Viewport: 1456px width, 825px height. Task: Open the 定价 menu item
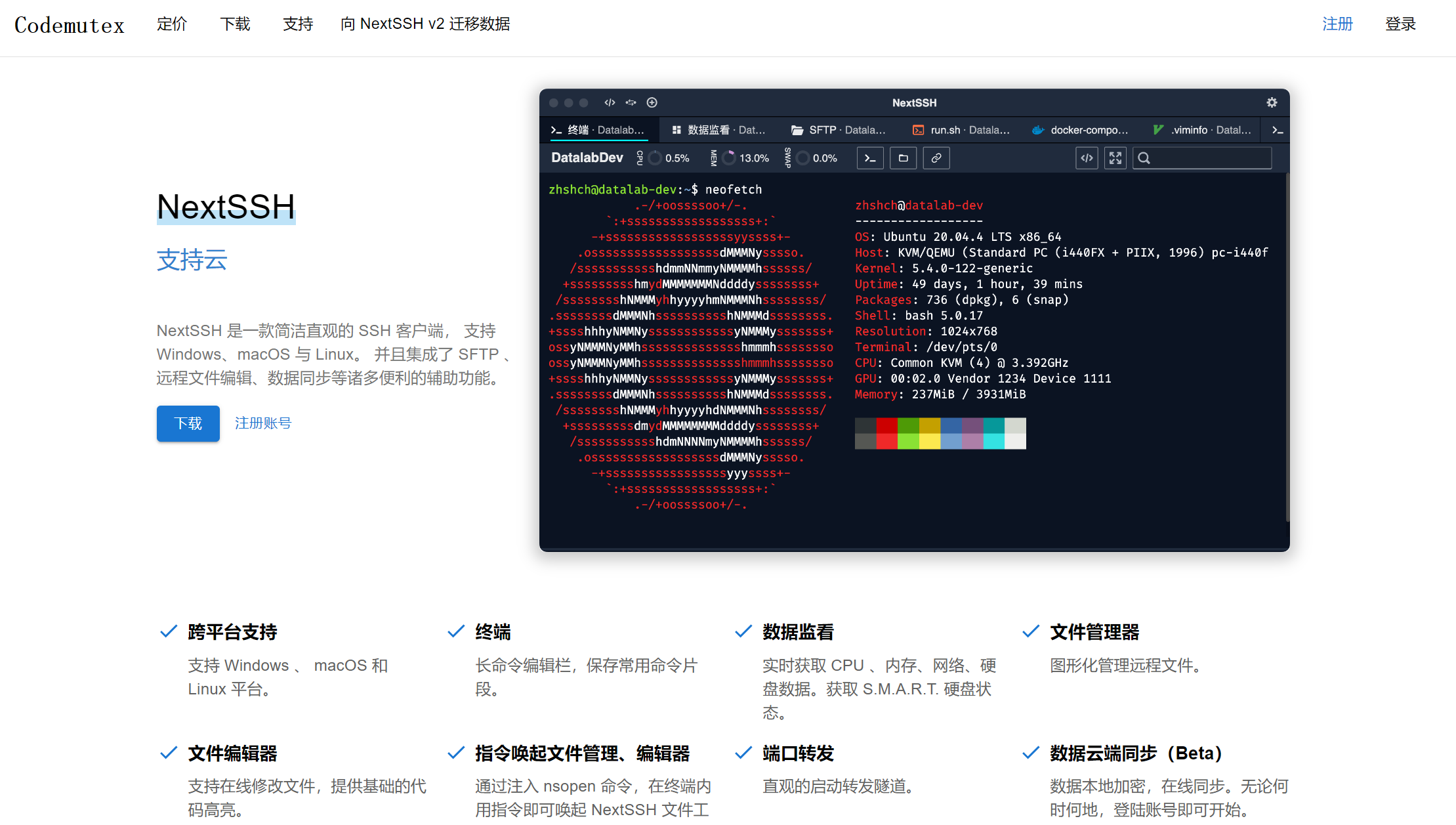tap(172, 24)
